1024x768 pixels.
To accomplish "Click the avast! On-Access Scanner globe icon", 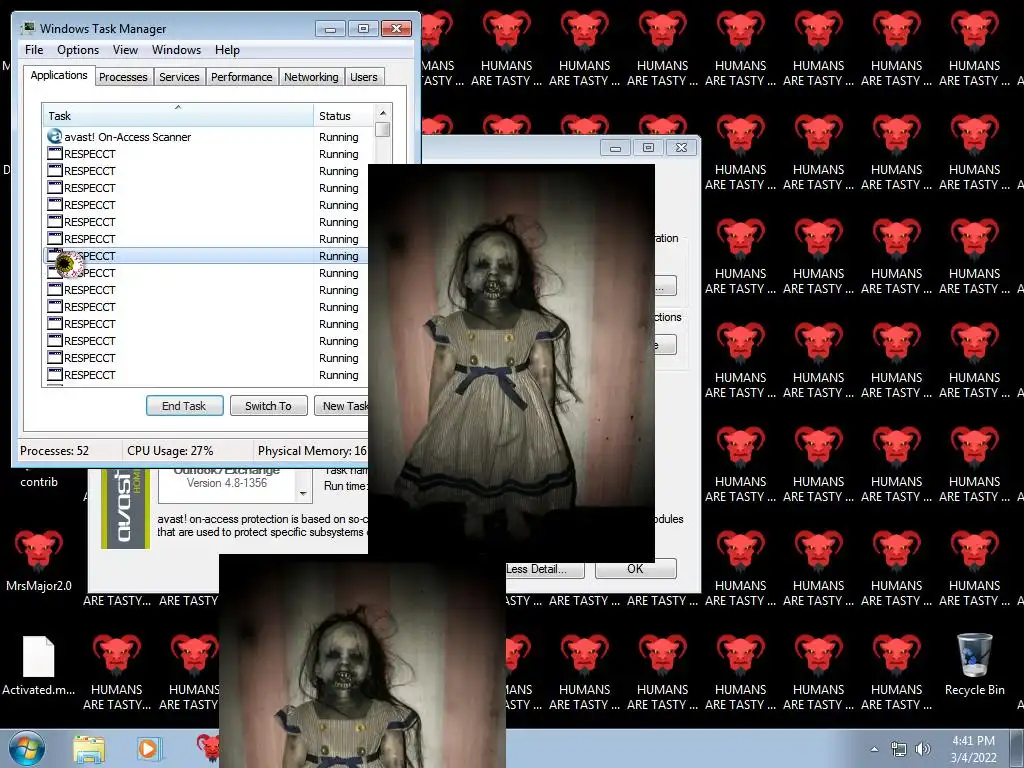I will pyautogui.click(x=55, y=136).
